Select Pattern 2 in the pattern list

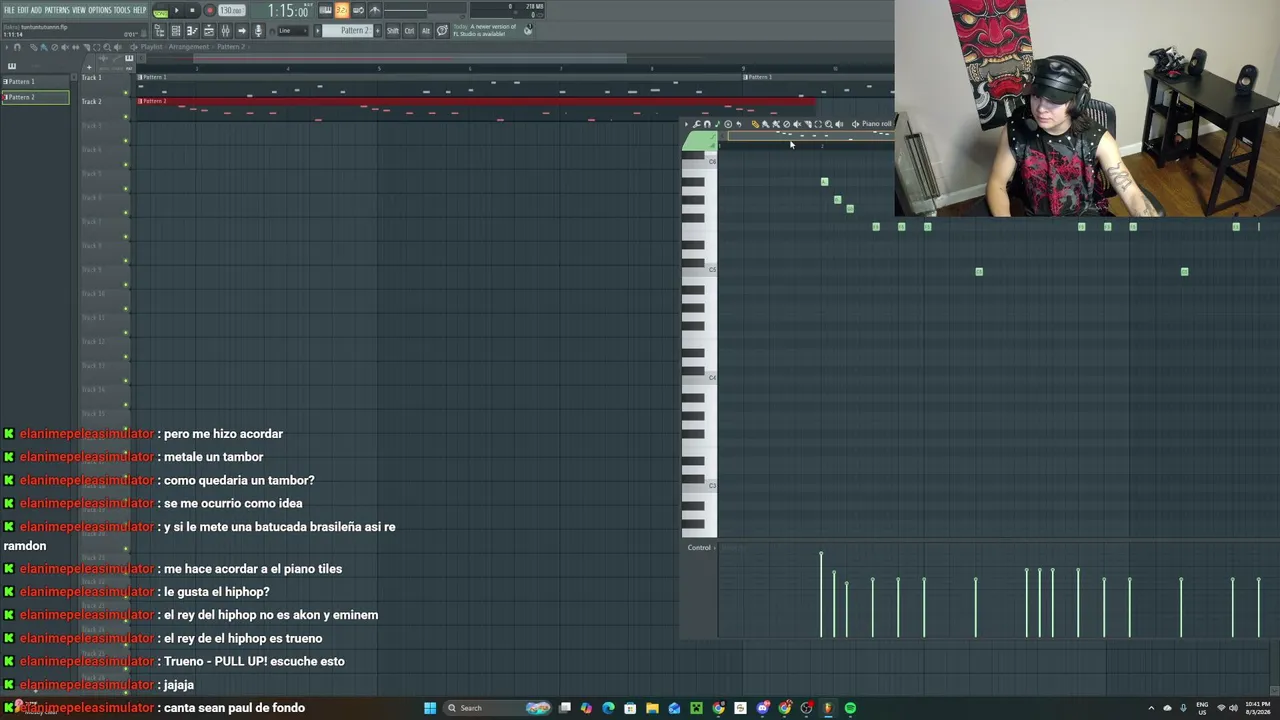(x=35, y=97)
